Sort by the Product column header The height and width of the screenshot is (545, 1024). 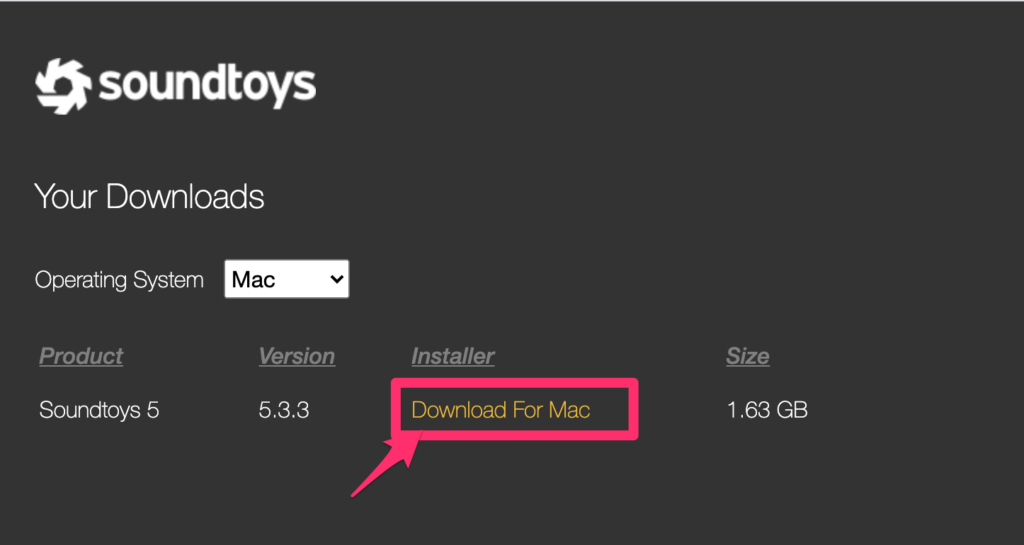(x=81, y=356)
